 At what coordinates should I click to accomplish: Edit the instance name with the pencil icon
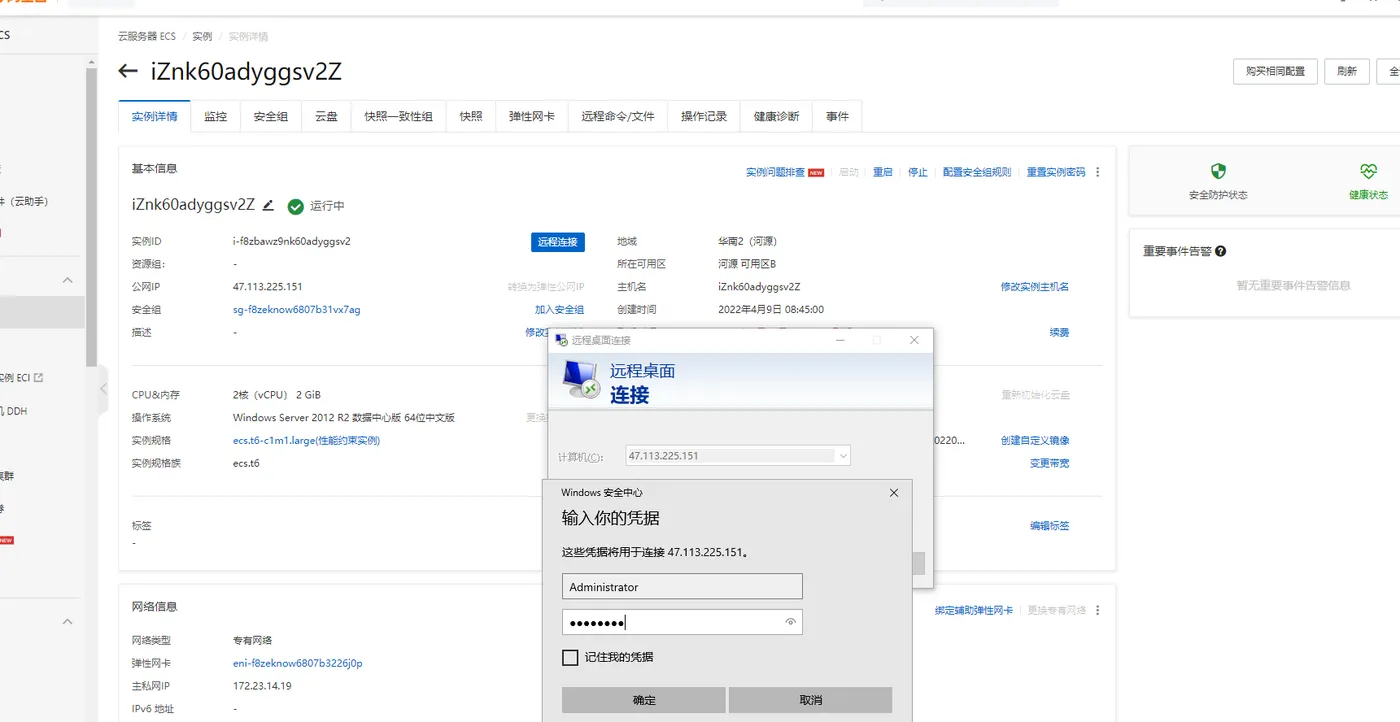[x=268, y=205]
